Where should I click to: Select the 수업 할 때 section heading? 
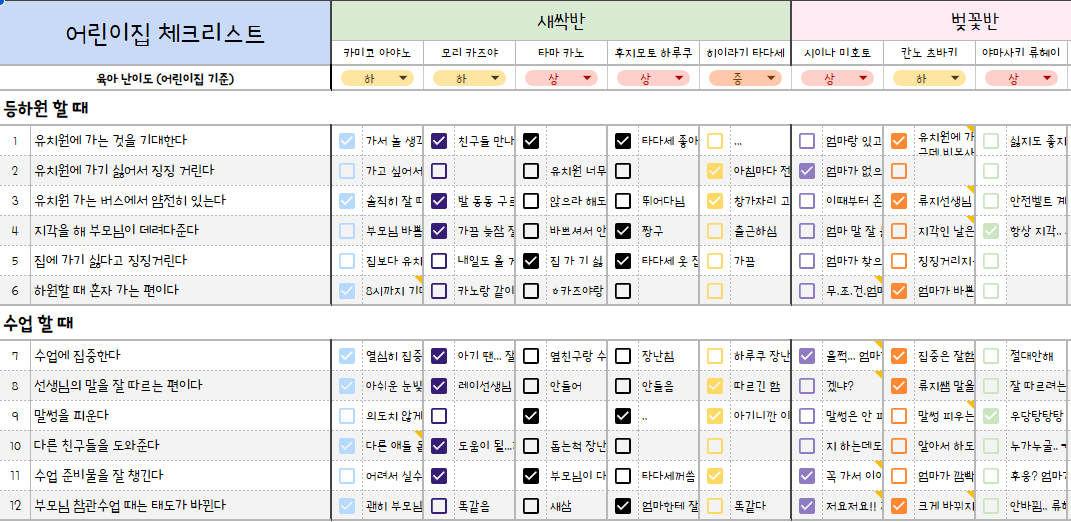pos(38,322)
